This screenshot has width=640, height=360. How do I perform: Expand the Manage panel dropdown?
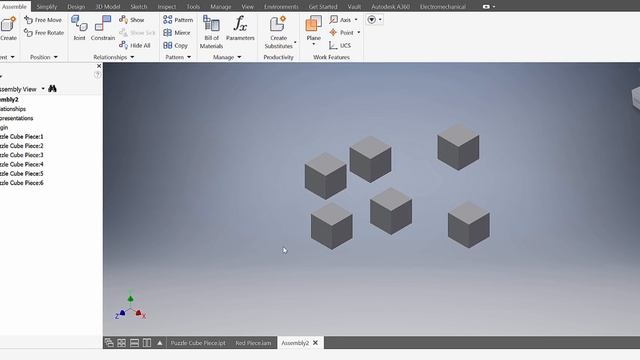[x=239, y=57]
